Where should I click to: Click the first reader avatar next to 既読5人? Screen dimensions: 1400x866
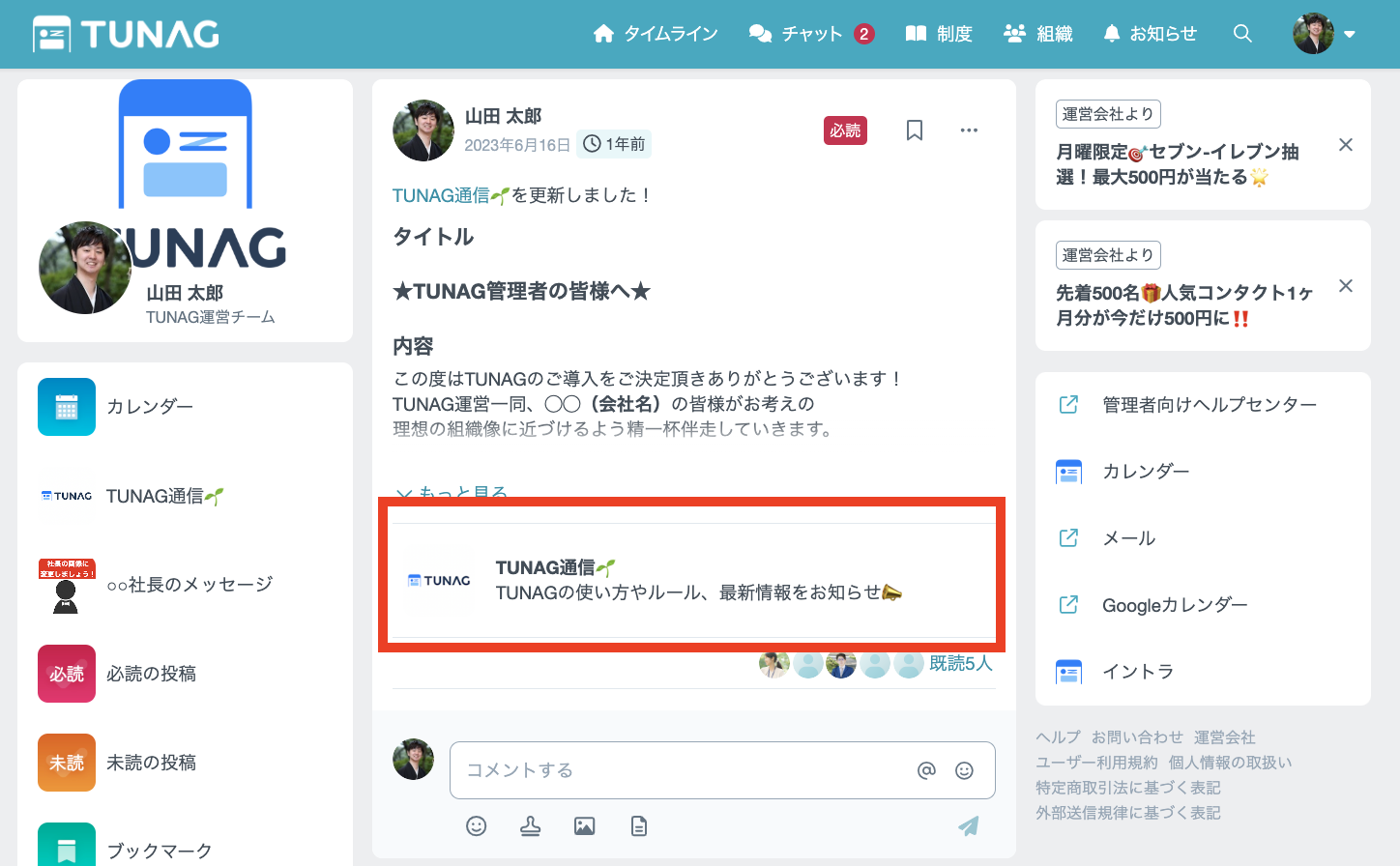tap(774, 663)
